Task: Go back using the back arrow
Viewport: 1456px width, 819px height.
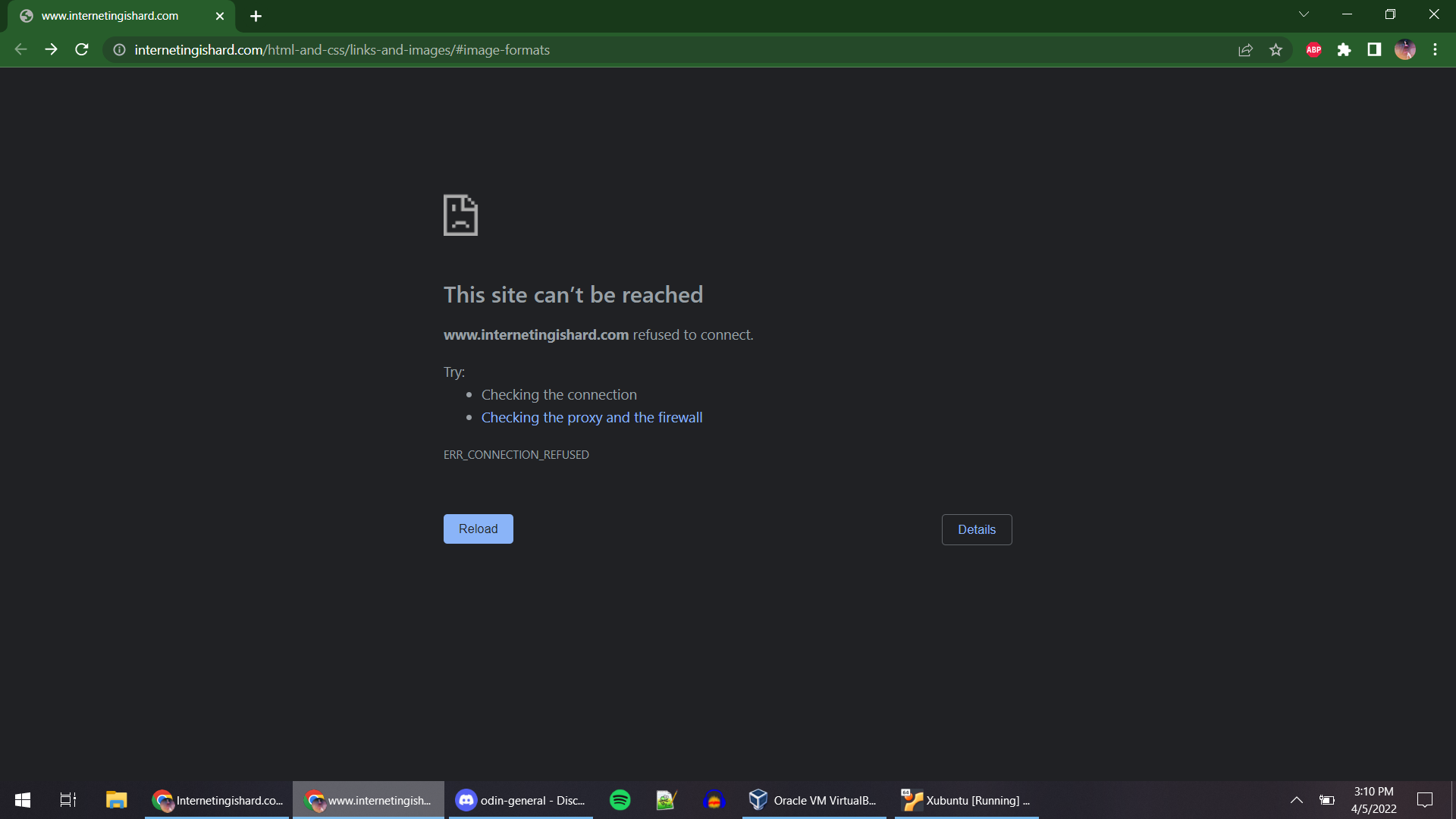Action: tap(20, 49)
